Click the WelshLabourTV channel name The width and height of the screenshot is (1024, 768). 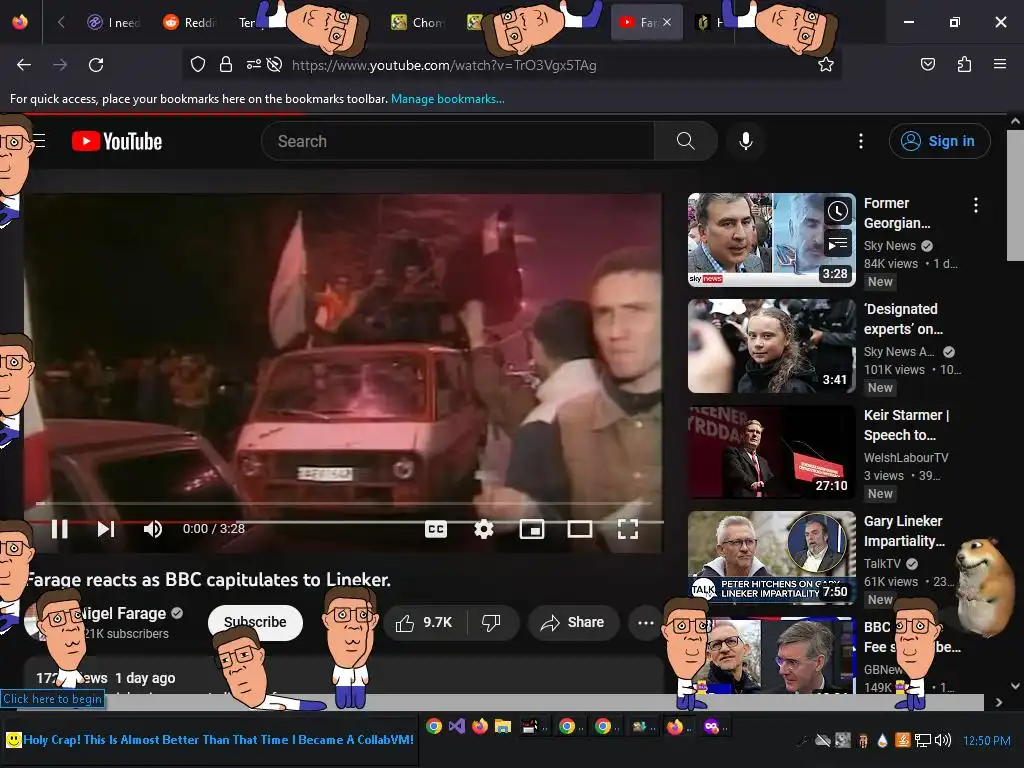tap(906, 458)
